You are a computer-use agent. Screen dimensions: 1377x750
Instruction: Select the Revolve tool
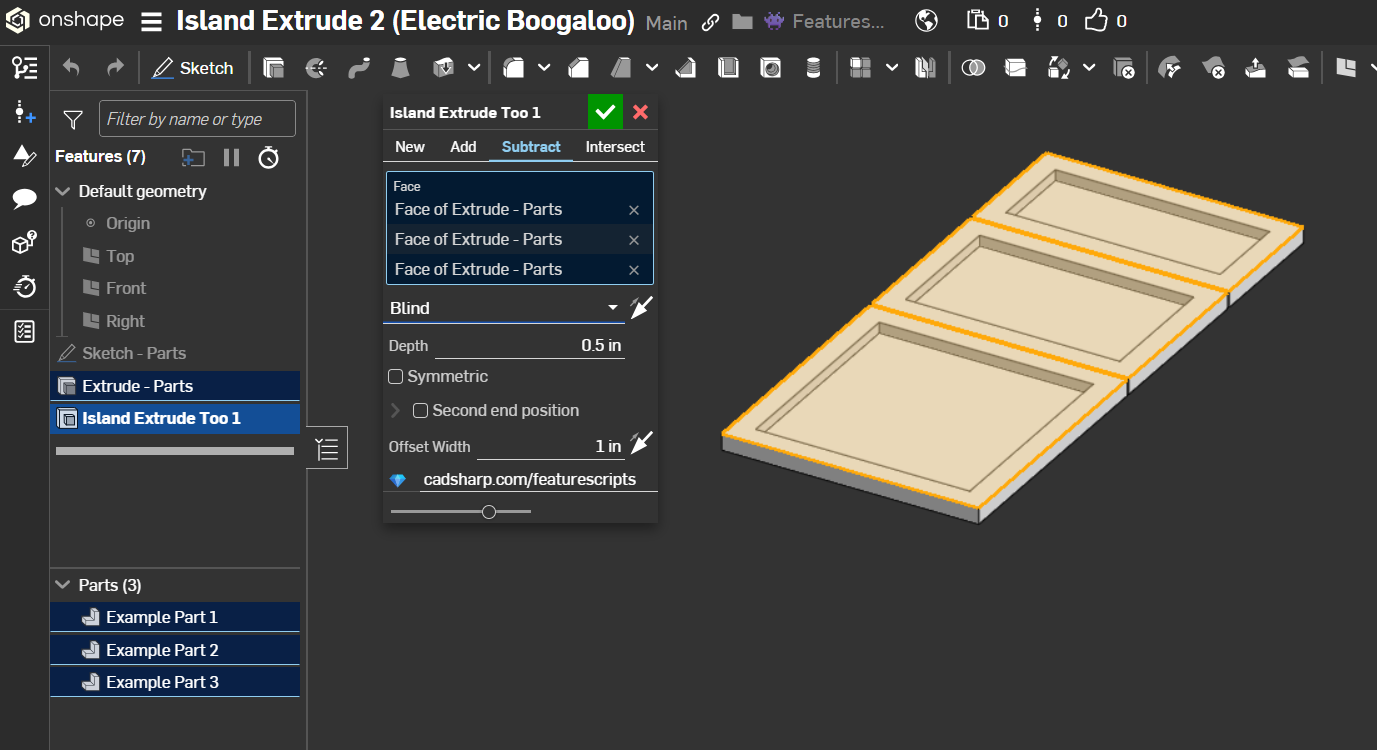tap(316, 68)
